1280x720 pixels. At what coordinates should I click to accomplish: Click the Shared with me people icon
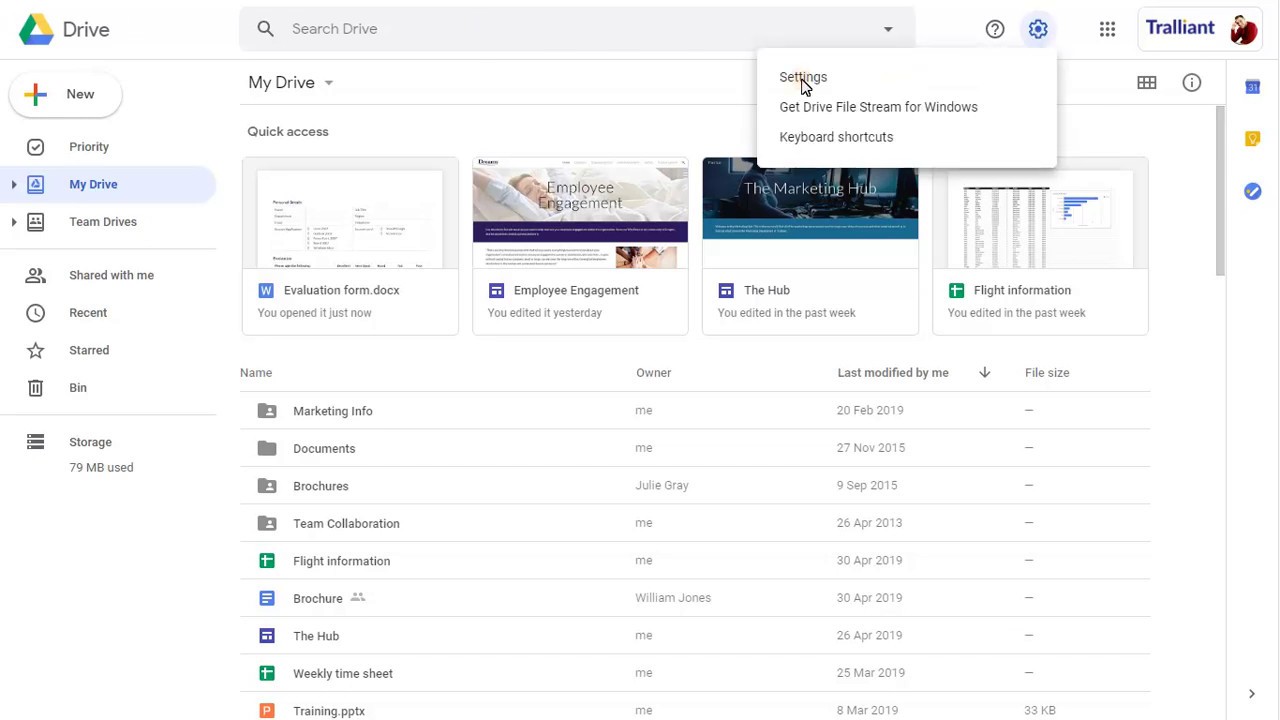point(35,275)
